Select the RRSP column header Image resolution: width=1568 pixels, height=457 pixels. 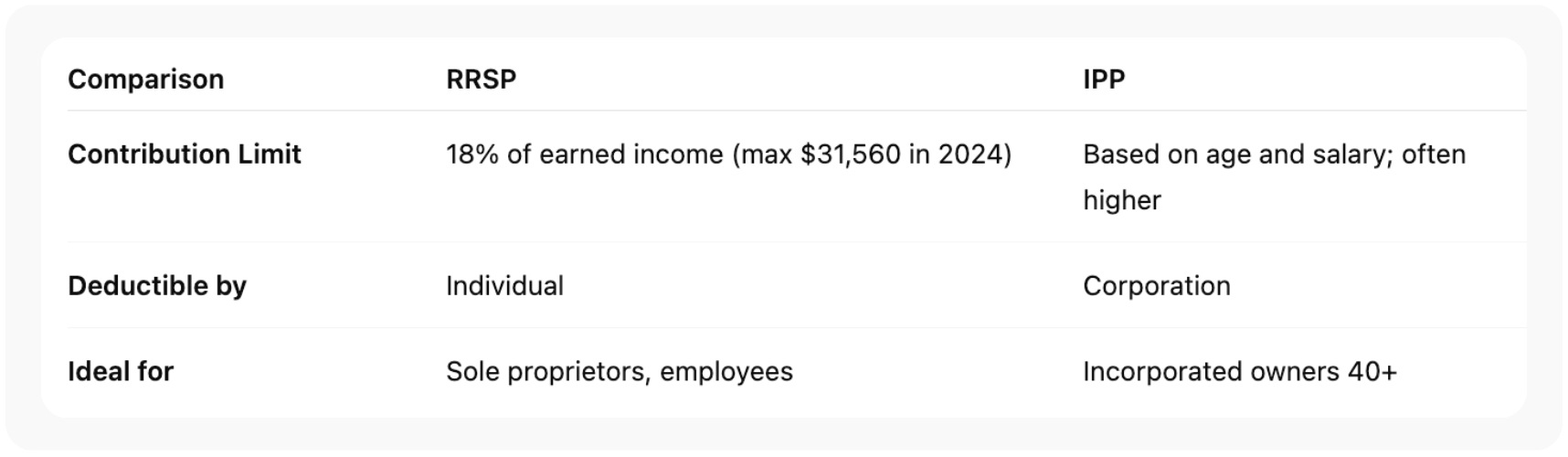(481, 80)
